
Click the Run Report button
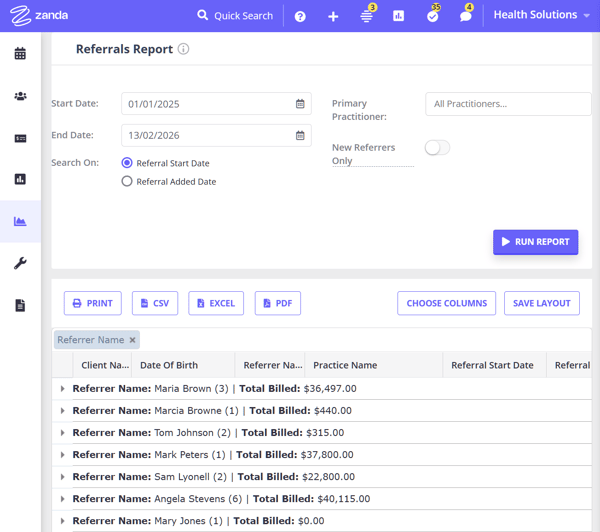(x=535, y=242)
